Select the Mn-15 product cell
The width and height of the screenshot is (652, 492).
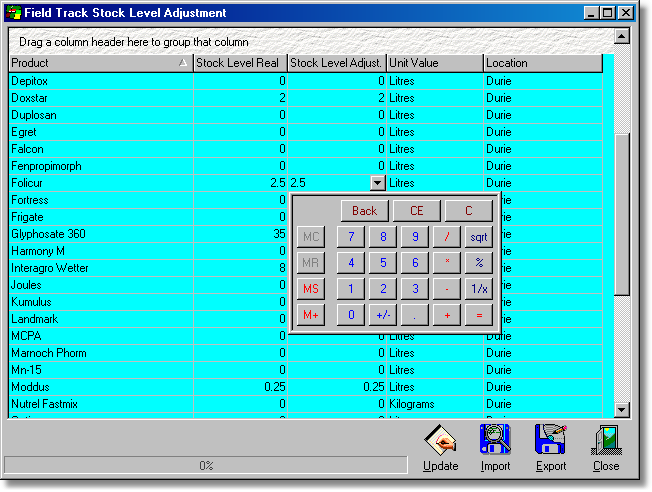(101, 370)
